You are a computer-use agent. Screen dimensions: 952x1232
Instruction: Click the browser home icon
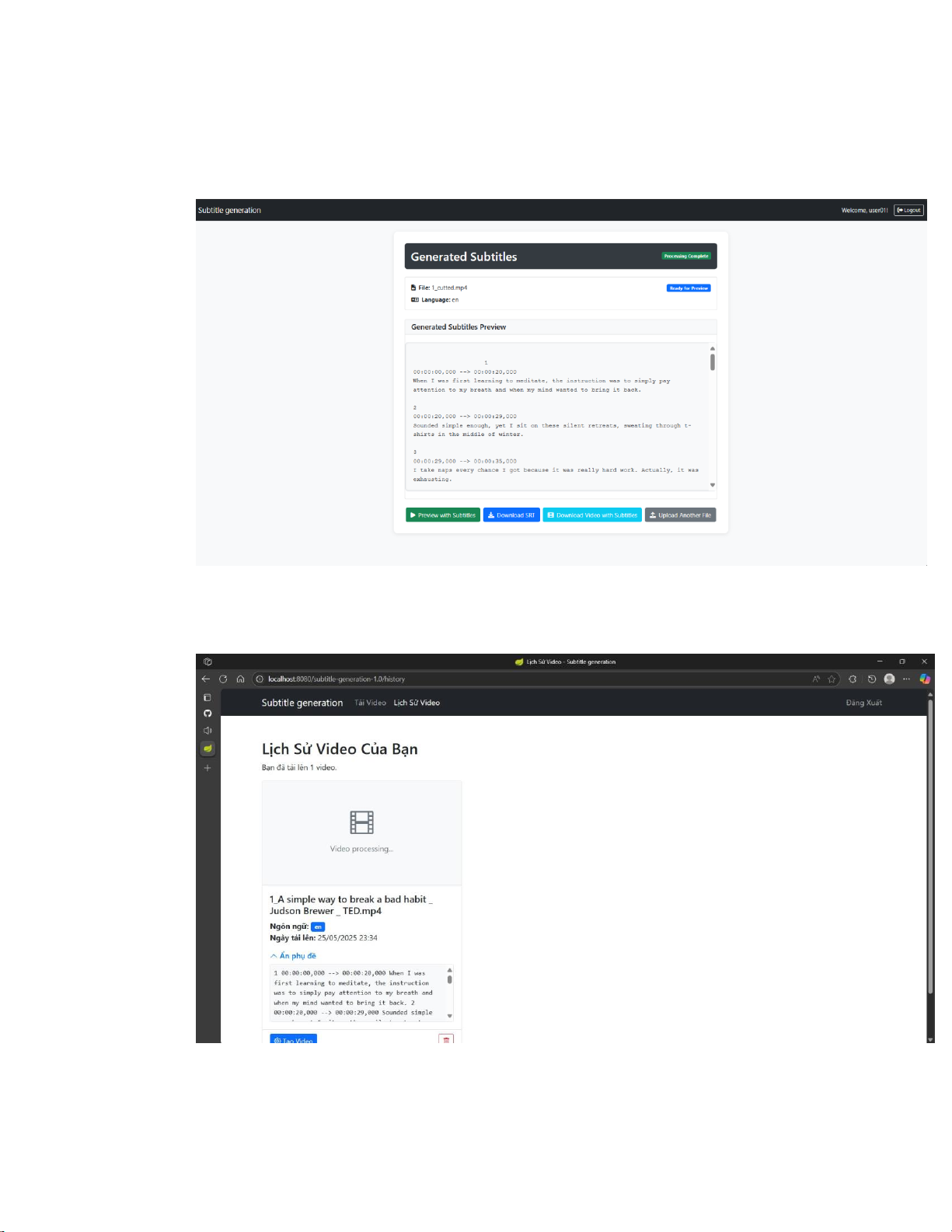[x=240, y=679]
